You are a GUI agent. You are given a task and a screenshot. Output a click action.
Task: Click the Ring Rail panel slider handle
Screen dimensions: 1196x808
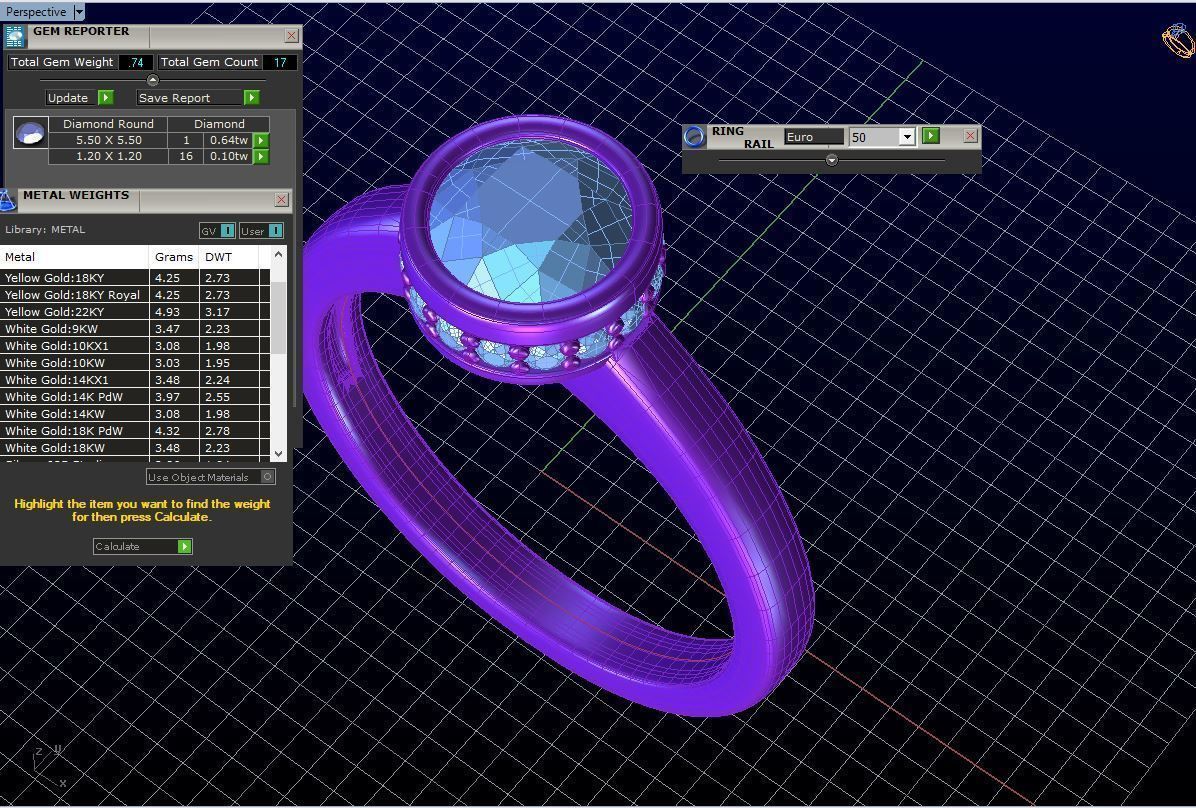click(832, 159)
